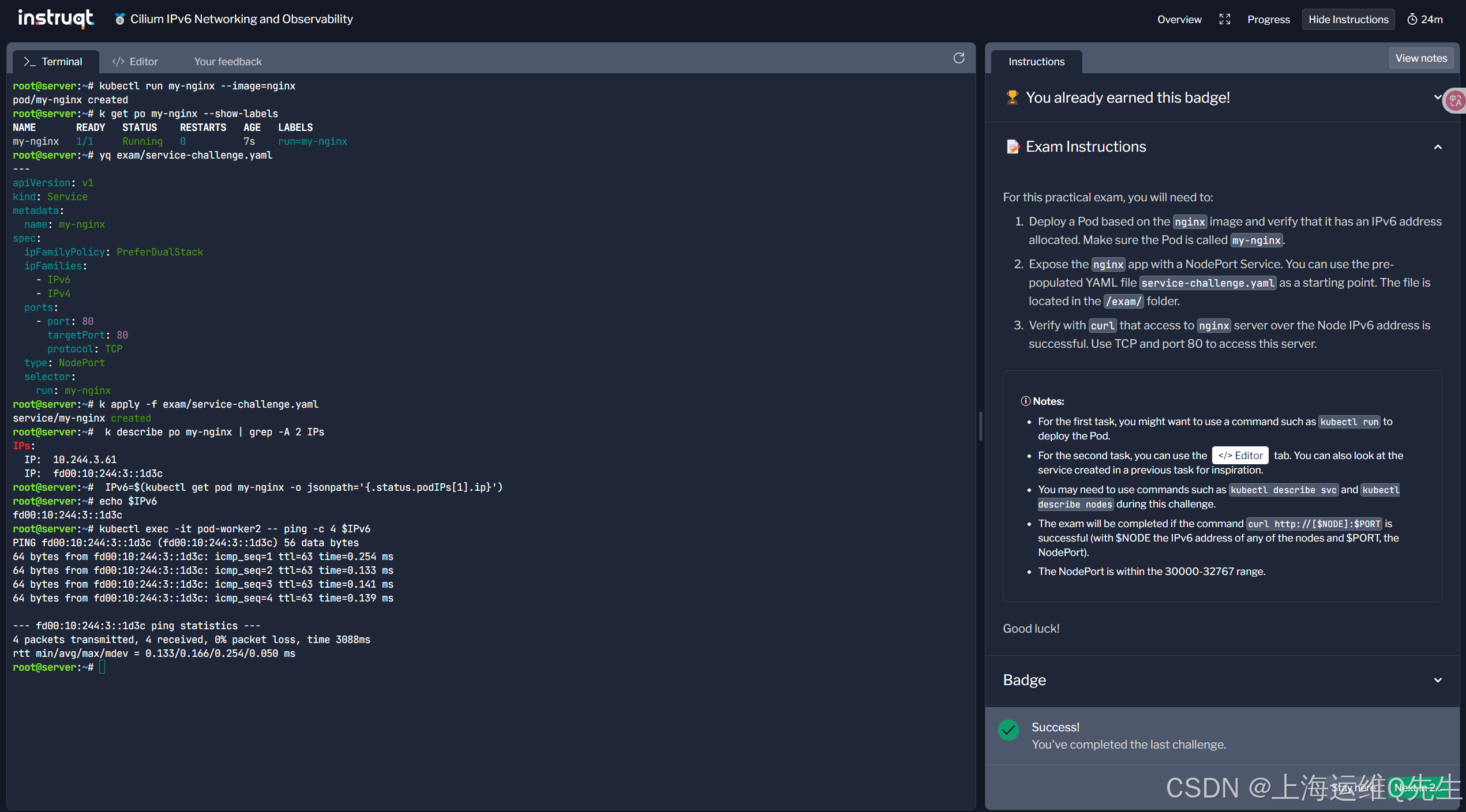Click the View notes button

pos(1420,58)
